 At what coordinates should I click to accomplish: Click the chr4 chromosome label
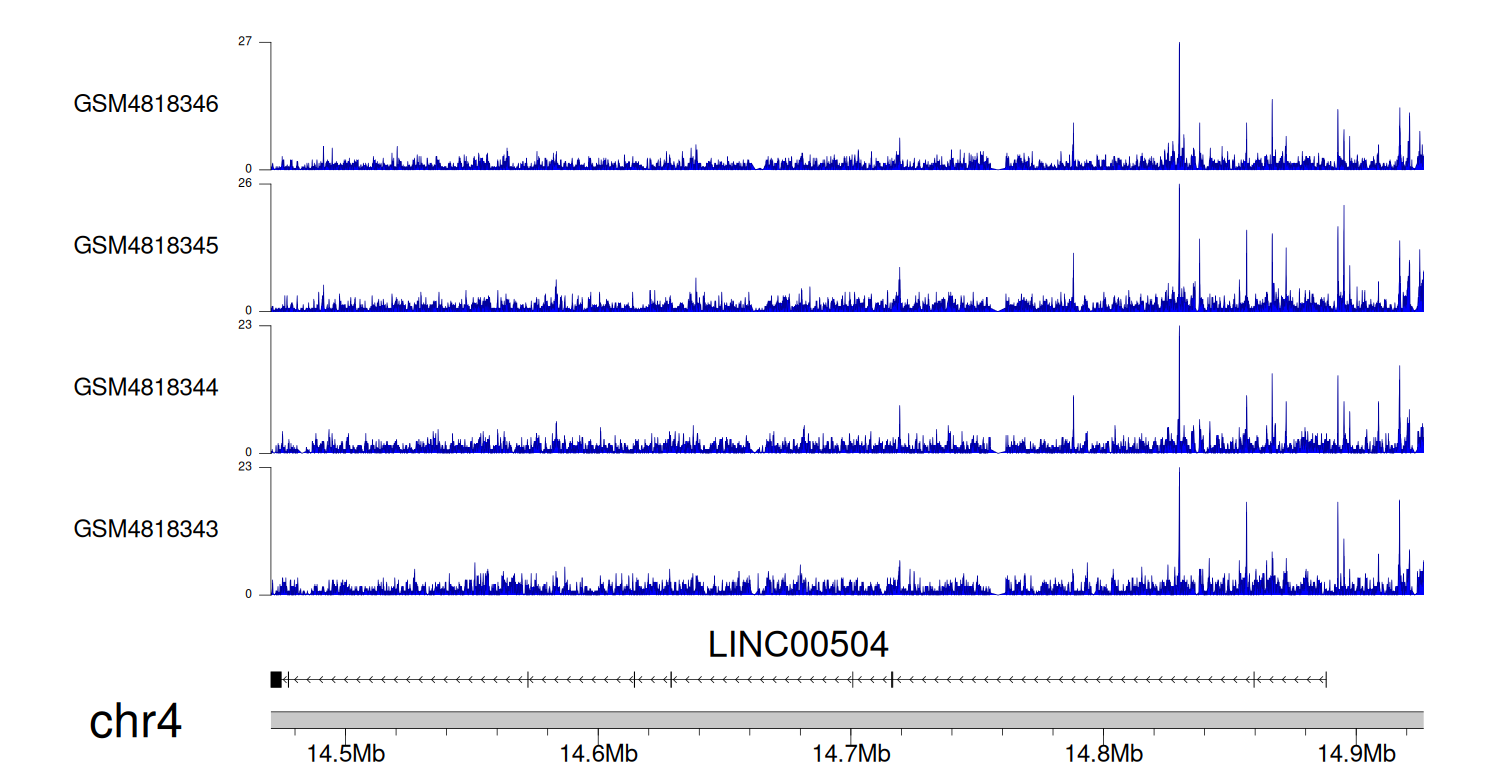pos(135,721)
